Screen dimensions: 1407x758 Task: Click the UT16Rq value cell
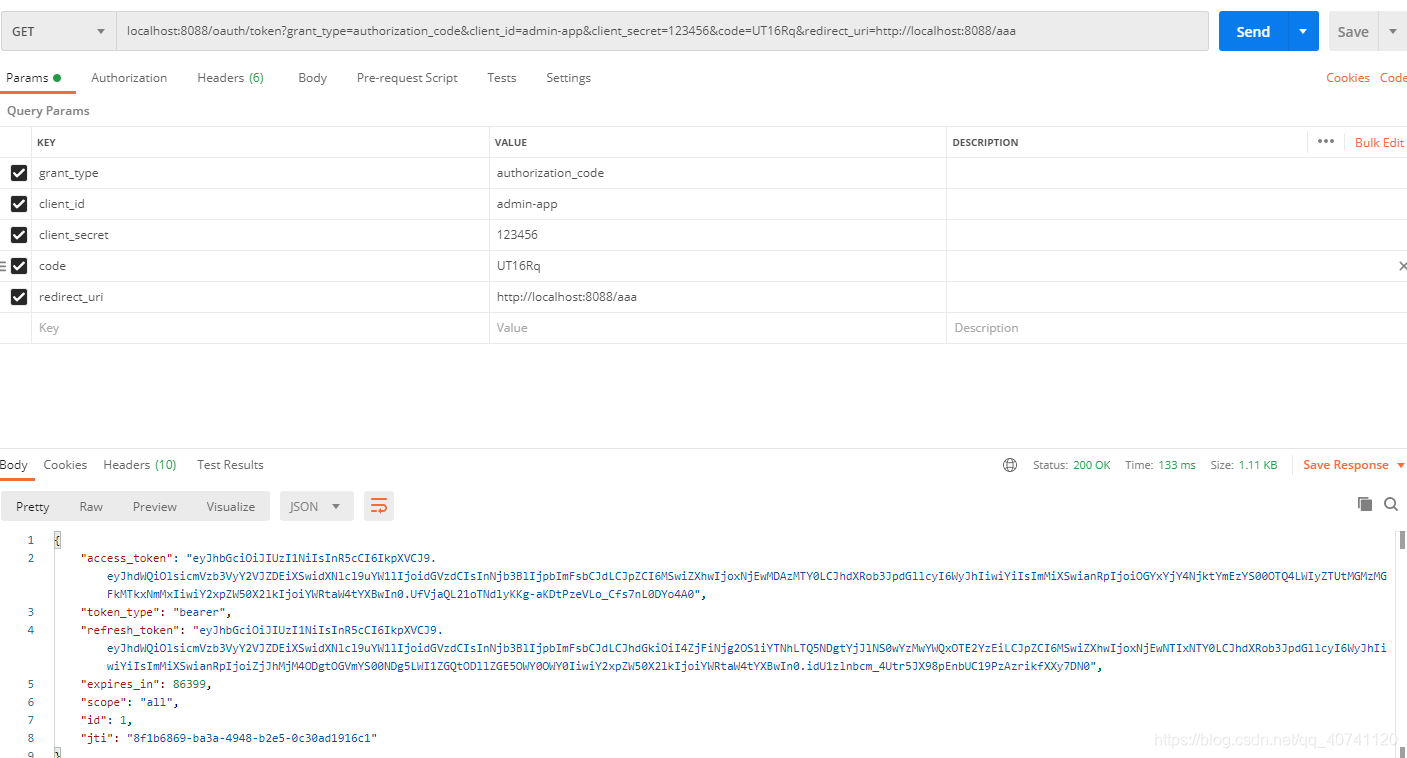[718, 266]
